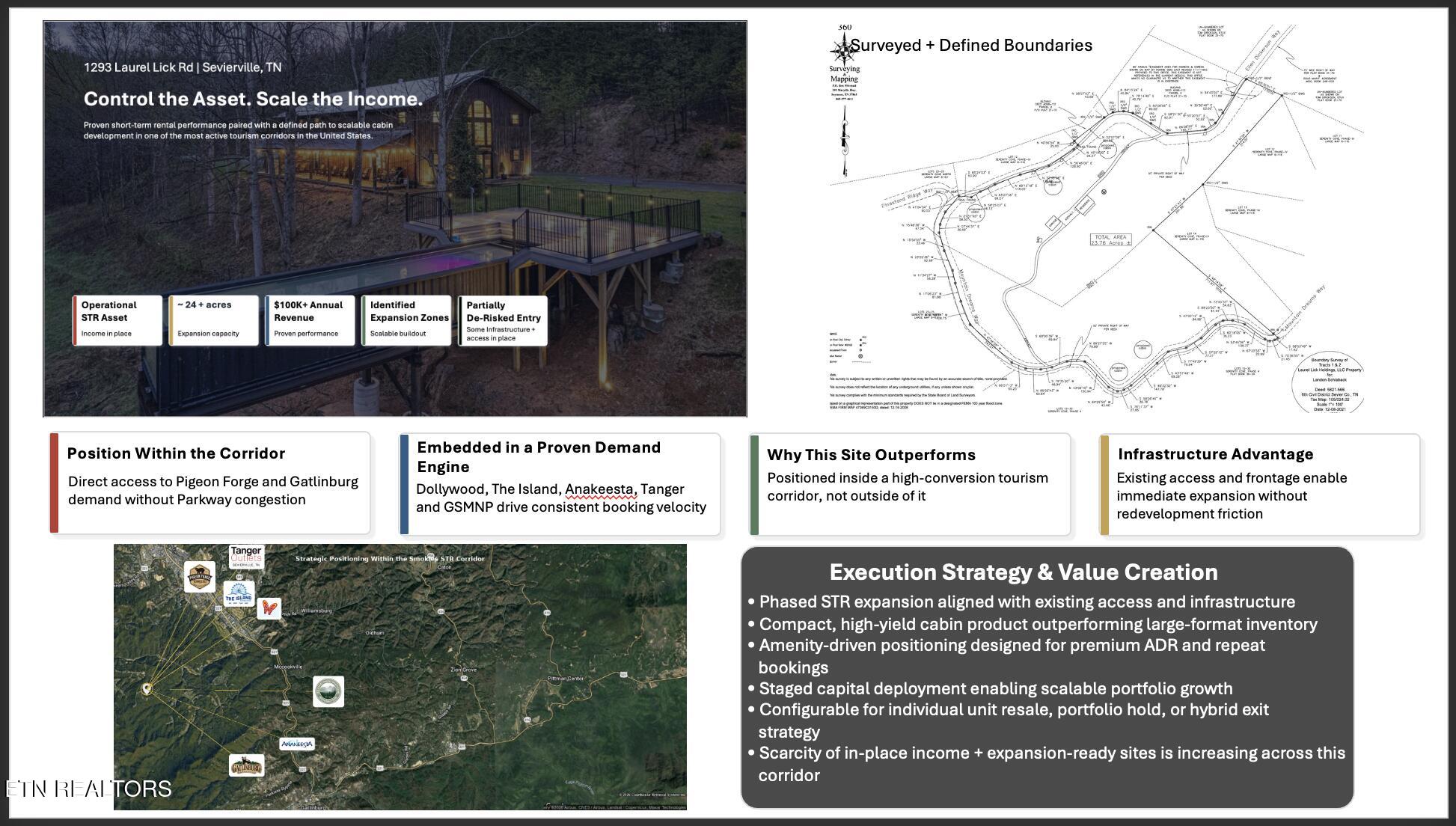Click the ~24+ acres info card
1456x826 pixels.
(x=213, y=320)
